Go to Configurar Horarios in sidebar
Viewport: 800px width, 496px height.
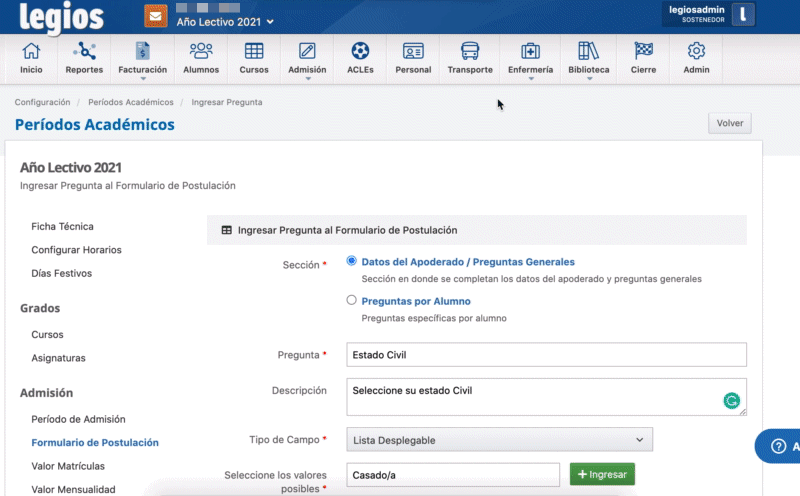pos(76,250)
